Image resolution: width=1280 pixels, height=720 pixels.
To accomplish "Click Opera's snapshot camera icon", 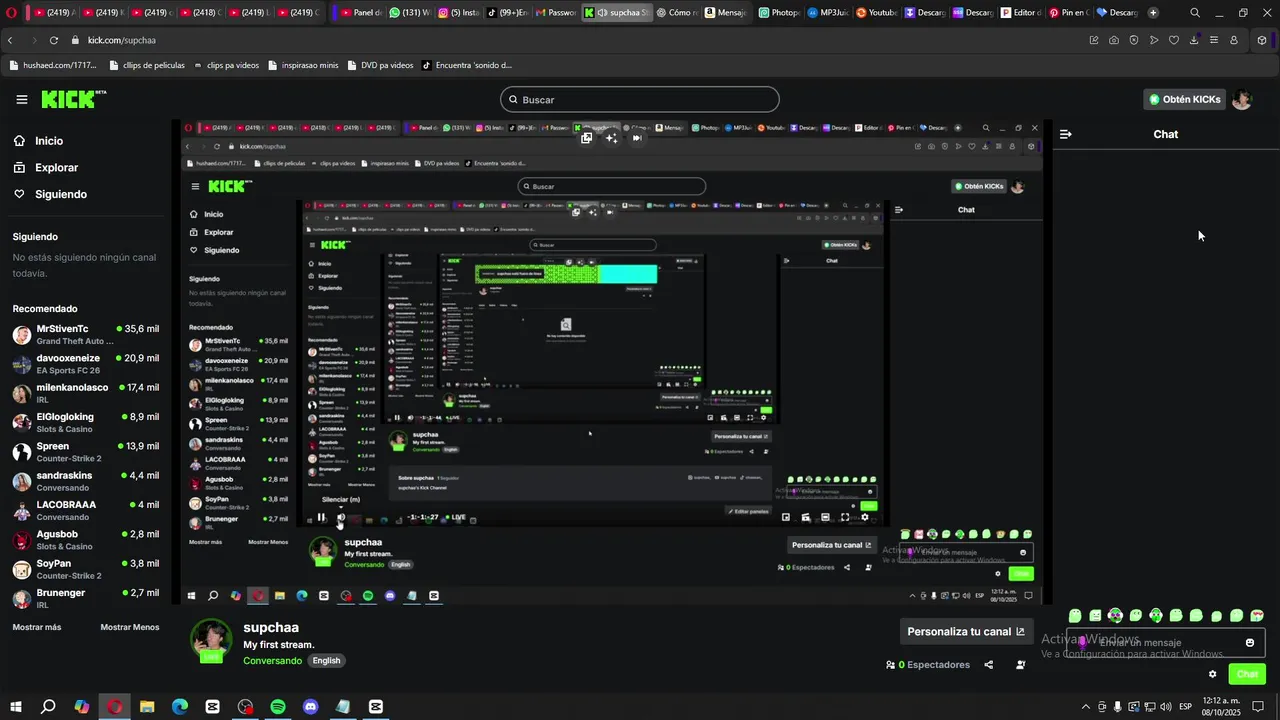I will [1114, 40].
